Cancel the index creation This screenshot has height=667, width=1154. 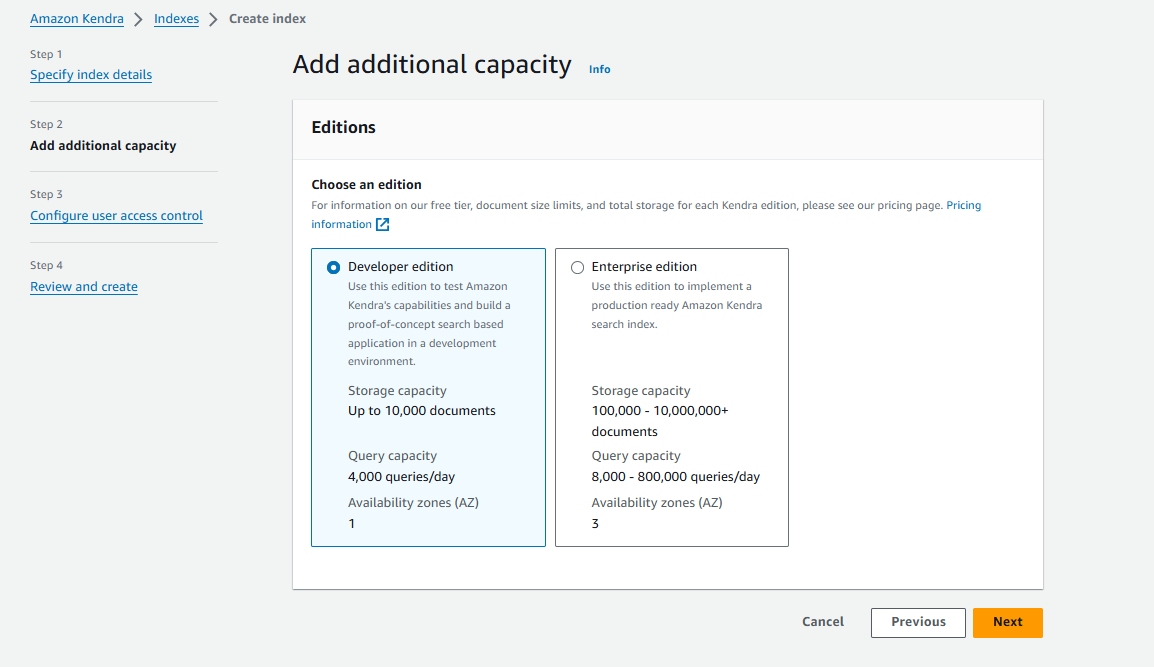click(822, 621)
